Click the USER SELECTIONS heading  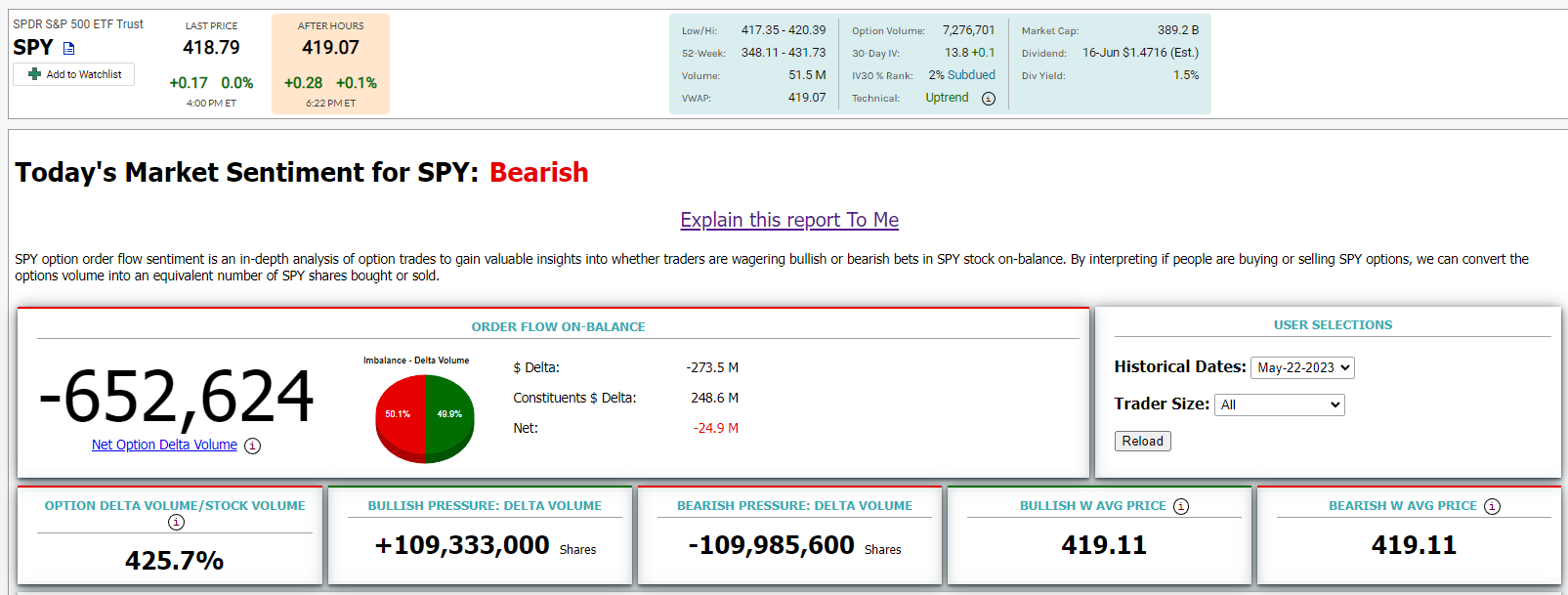pos(1333,325)
